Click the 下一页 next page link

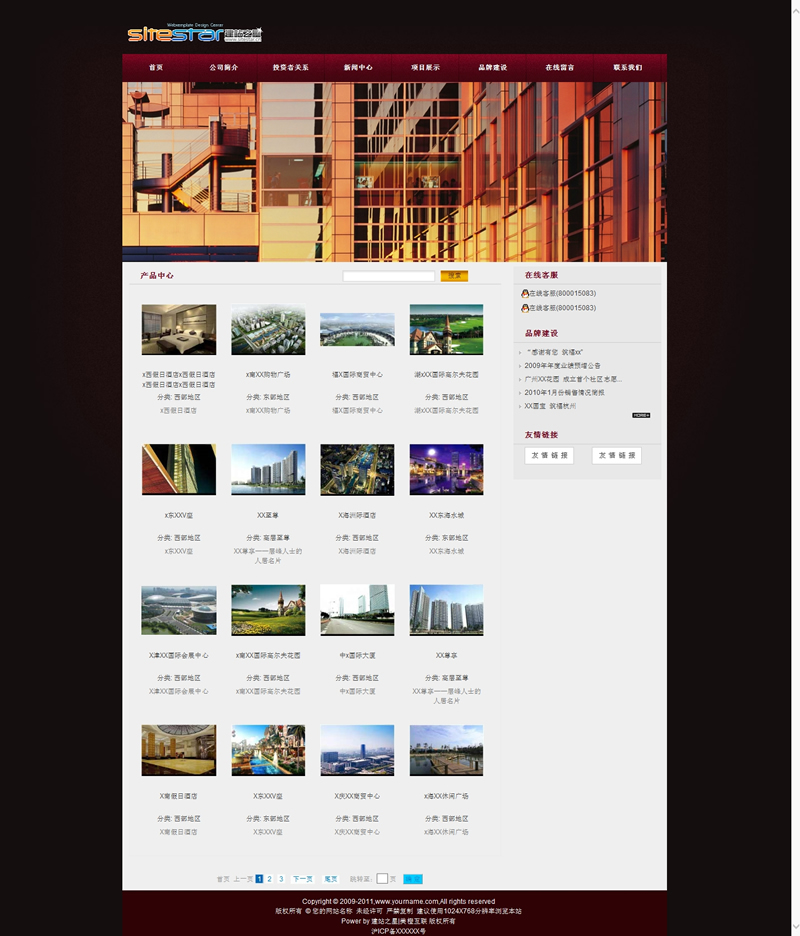click(302, 879)
